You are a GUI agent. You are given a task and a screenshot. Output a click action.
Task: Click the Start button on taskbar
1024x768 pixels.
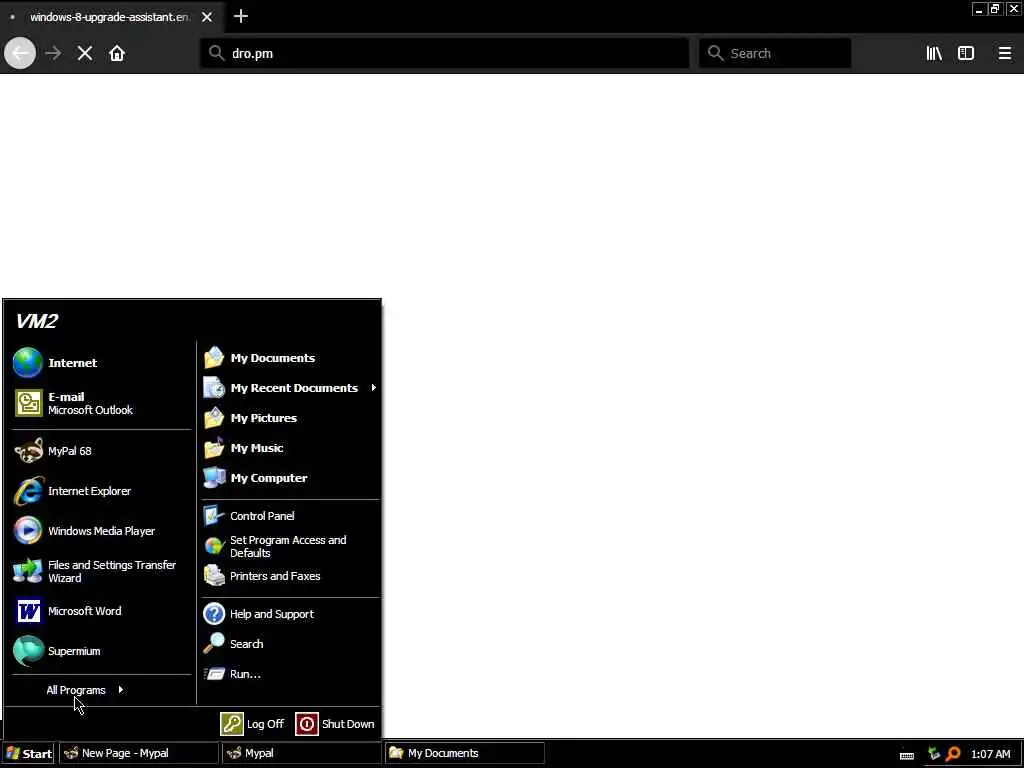(x=28, y=753)
